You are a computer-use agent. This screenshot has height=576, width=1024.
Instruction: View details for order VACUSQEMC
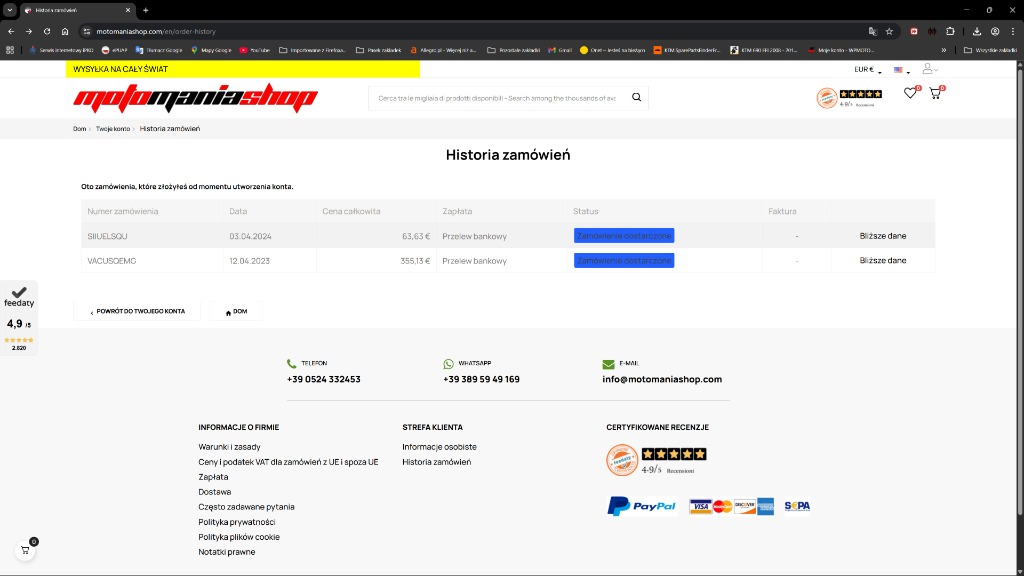point(882,261)
